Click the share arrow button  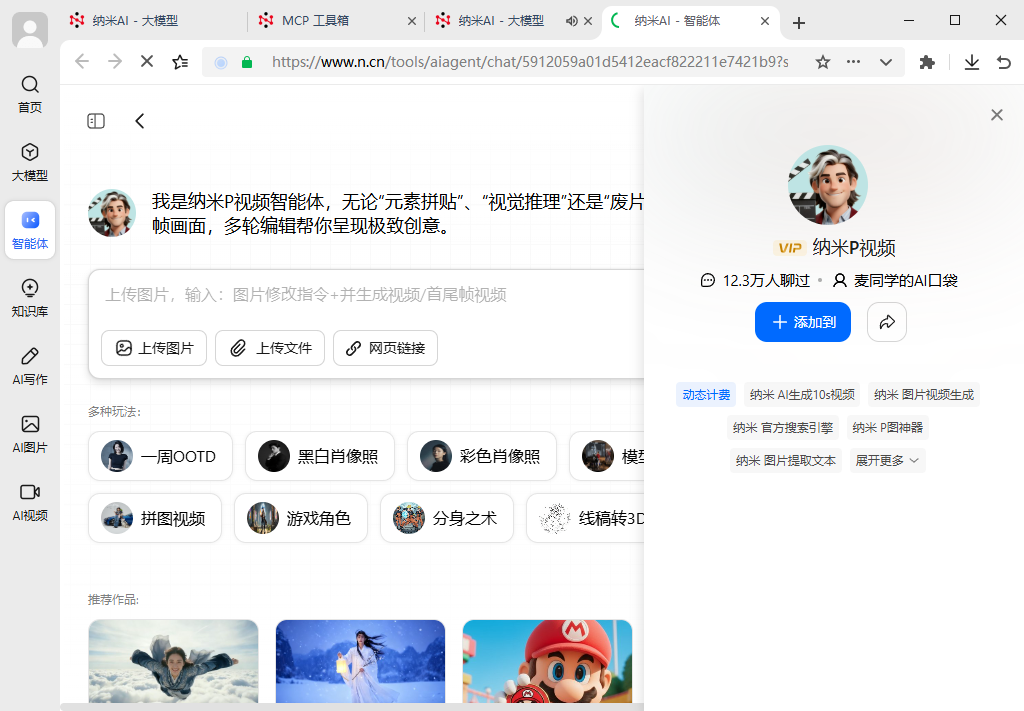(887, 322)
